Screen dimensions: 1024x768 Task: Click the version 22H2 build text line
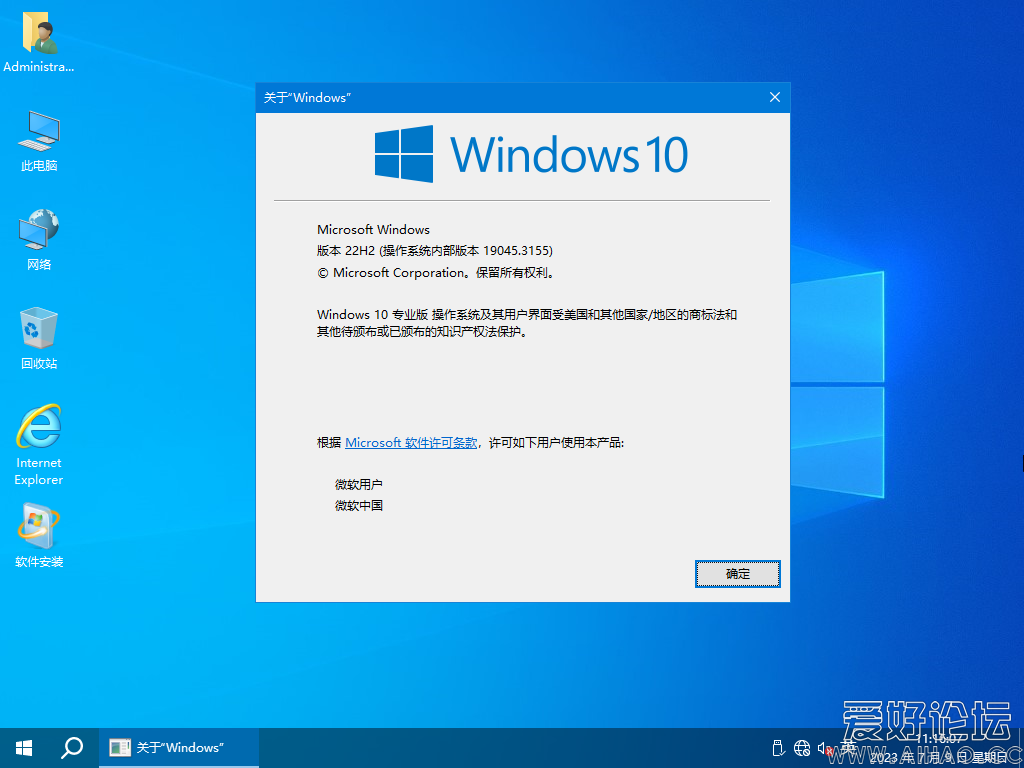point(434,251)
